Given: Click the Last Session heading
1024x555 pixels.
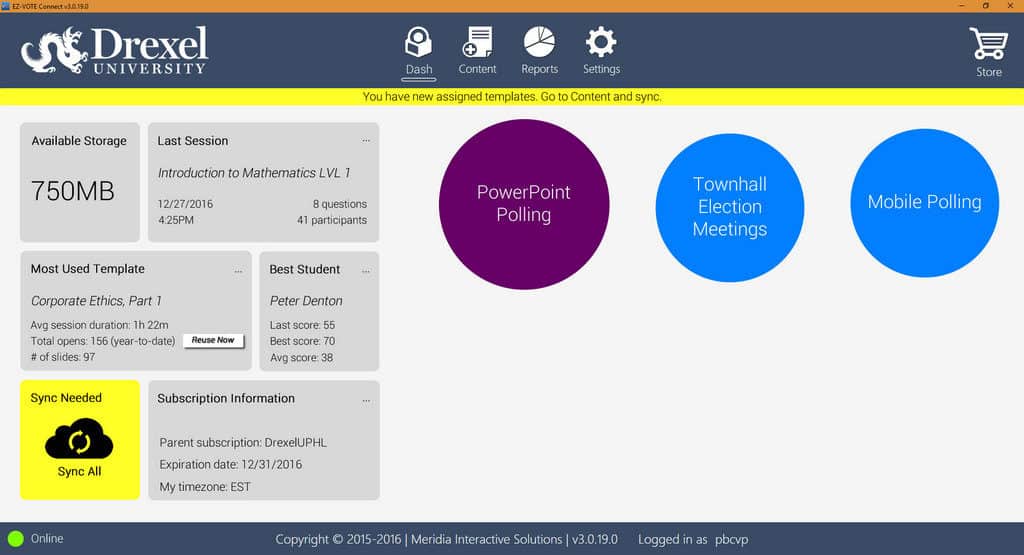Looking at the screenshot, I should (193, 140).
